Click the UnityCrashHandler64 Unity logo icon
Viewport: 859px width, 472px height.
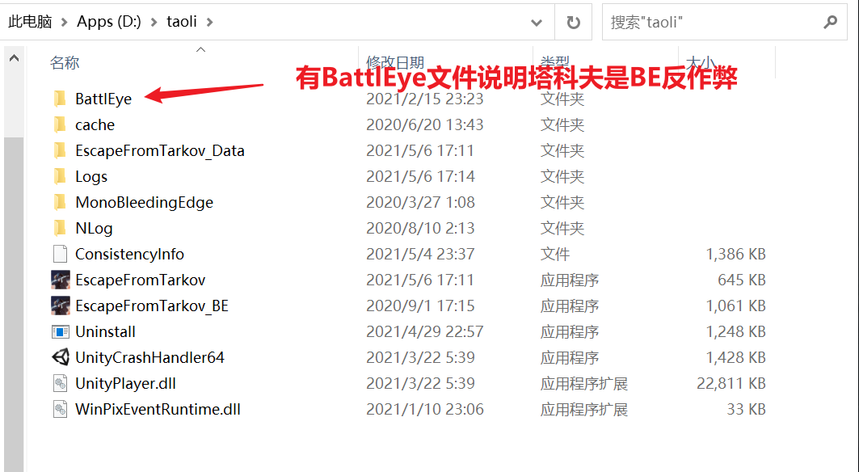(60, 357)
